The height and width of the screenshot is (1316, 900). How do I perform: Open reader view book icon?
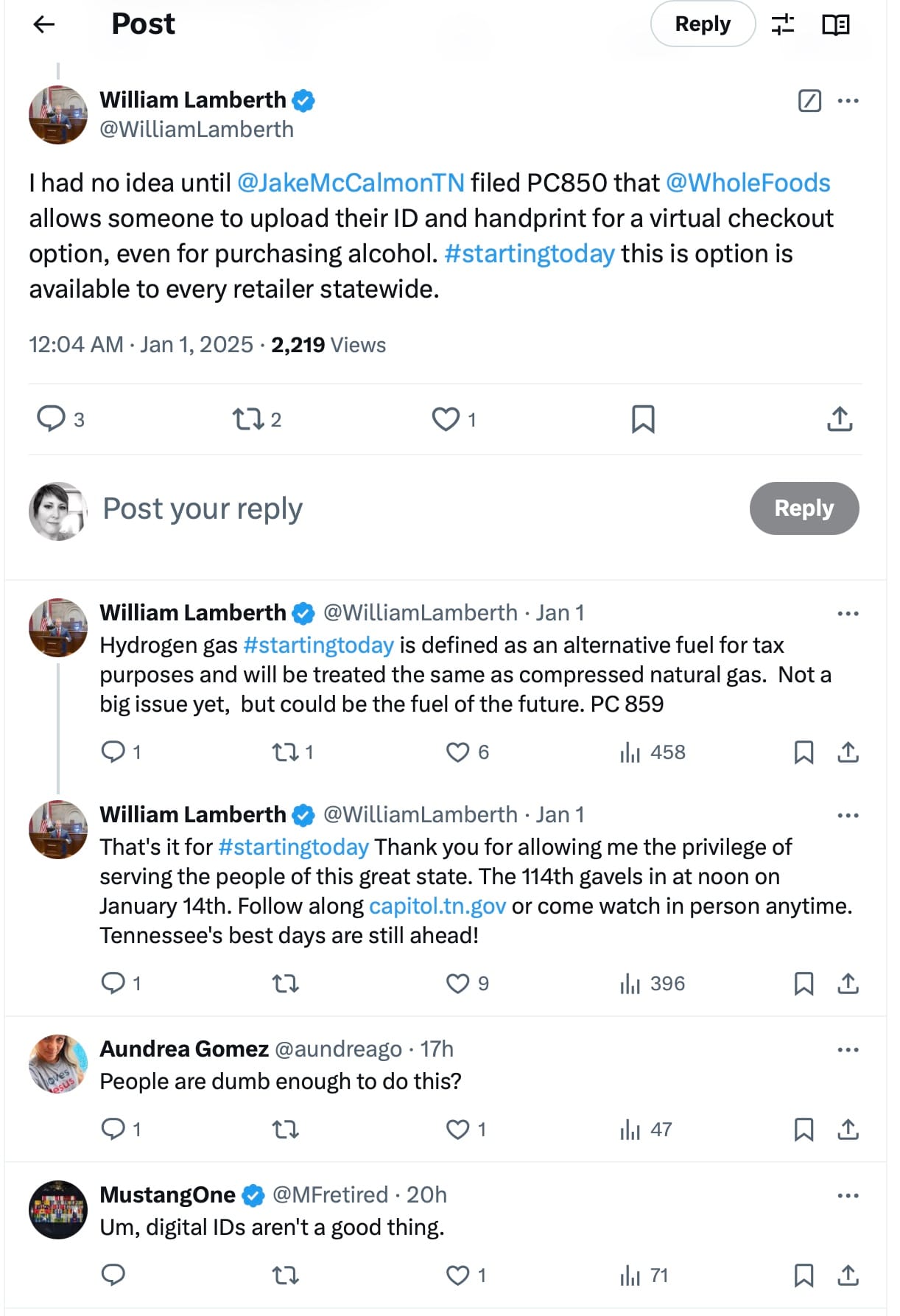(835, 24)
